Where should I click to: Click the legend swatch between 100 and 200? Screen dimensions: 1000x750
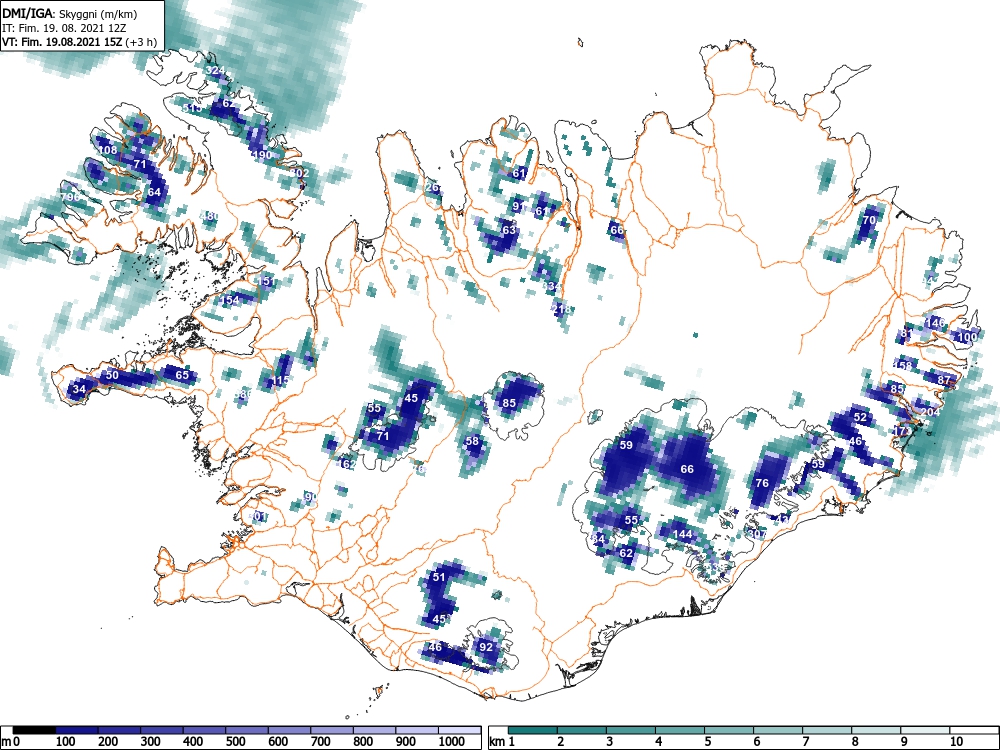tap(77, 730)
